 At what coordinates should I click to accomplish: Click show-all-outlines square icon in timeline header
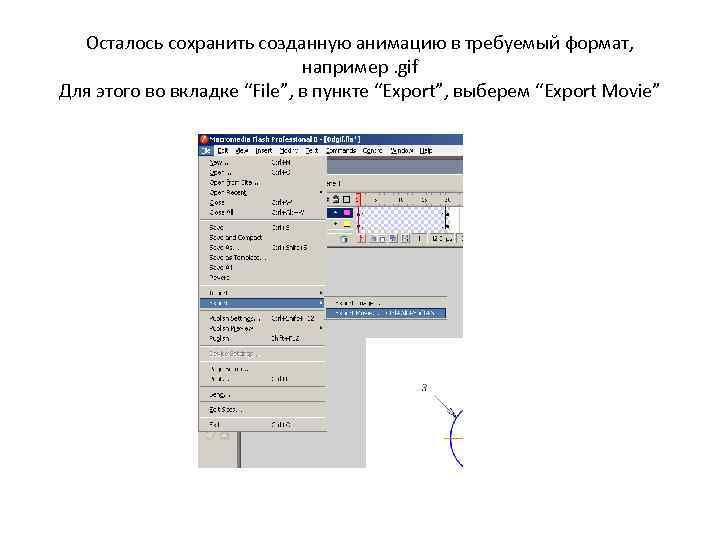point(347,199)
